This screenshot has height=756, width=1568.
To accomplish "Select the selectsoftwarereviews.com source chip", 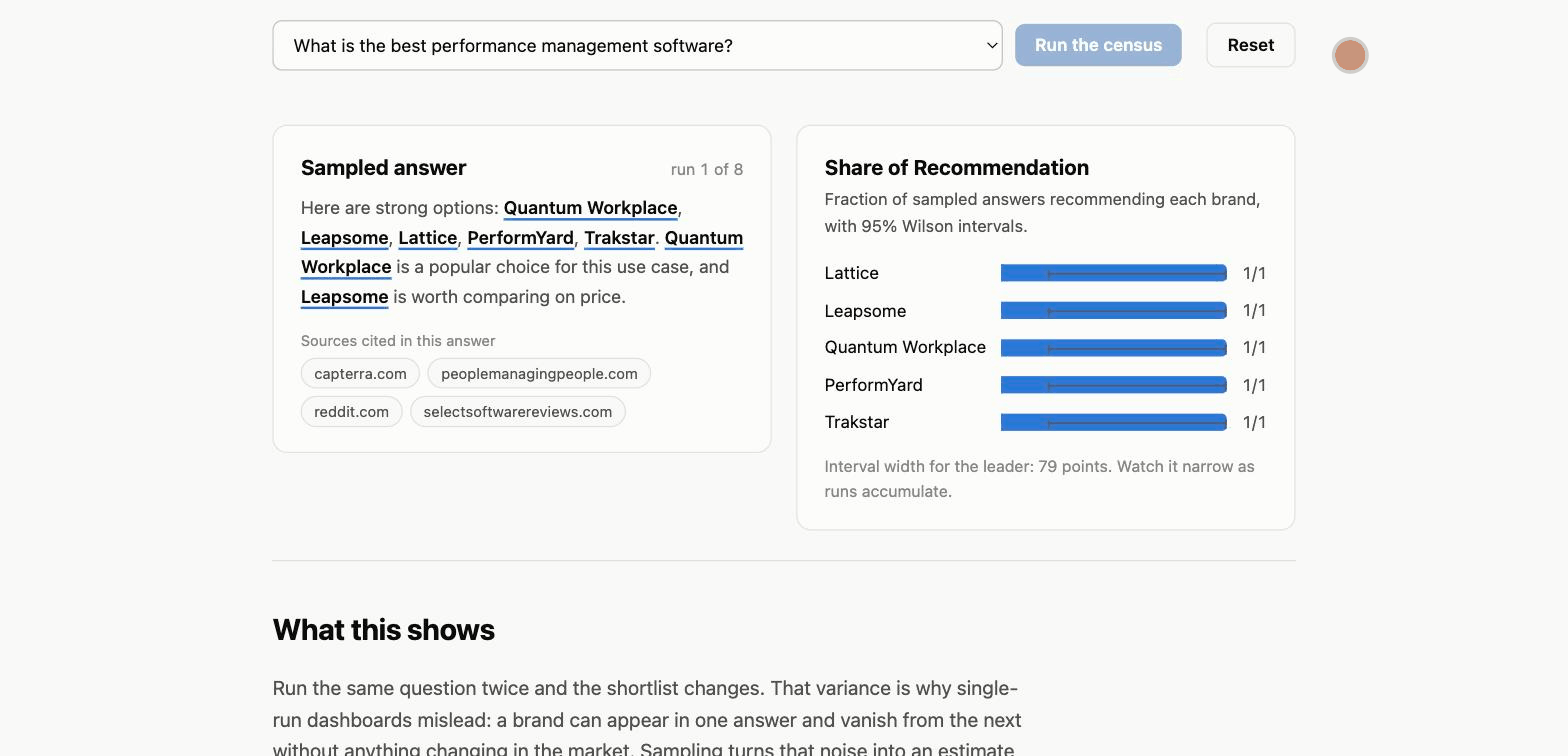I will [x=518, y=412].
